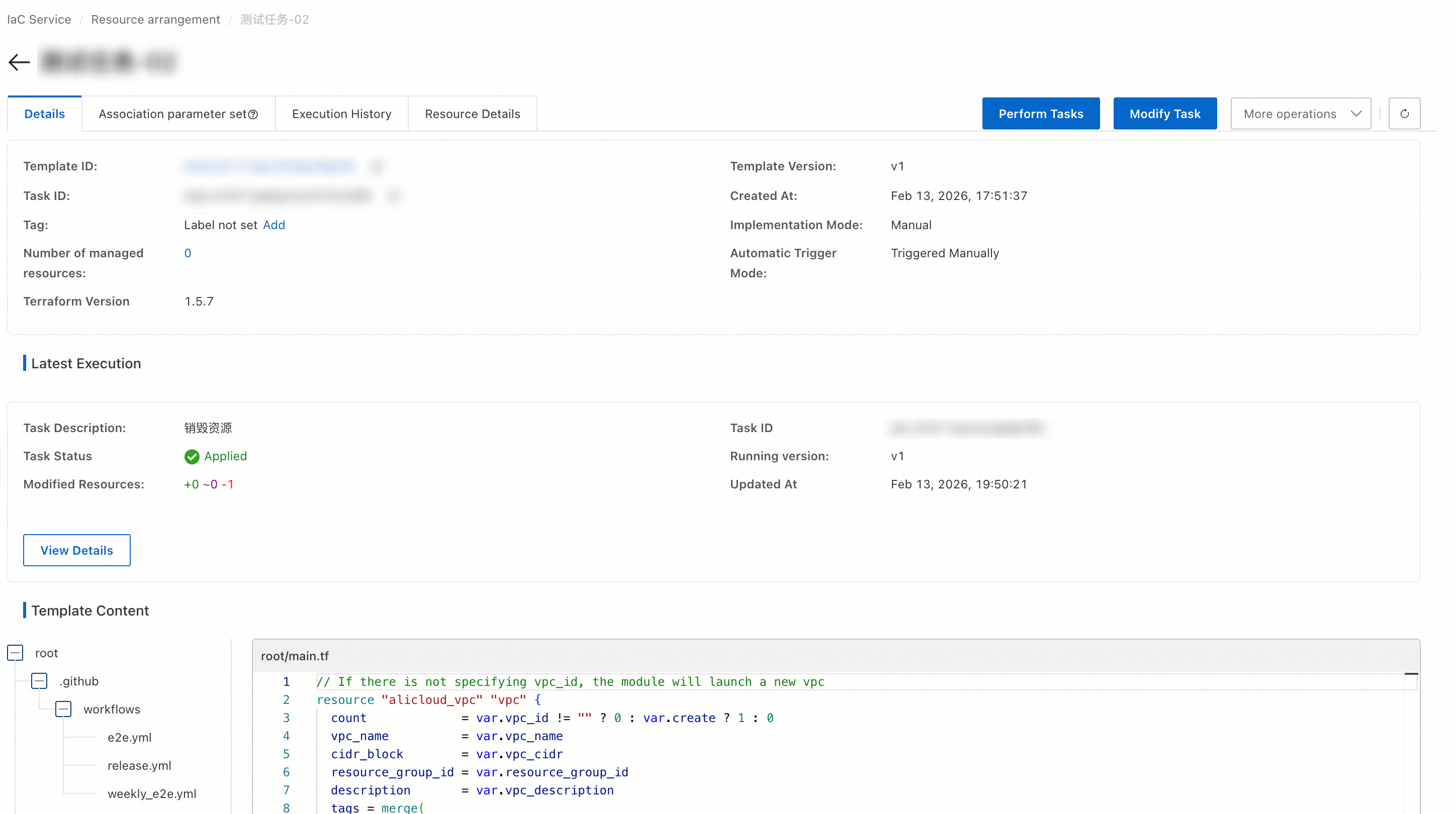
Task: Select e2e.yml in the file tree
Action: 129,738
